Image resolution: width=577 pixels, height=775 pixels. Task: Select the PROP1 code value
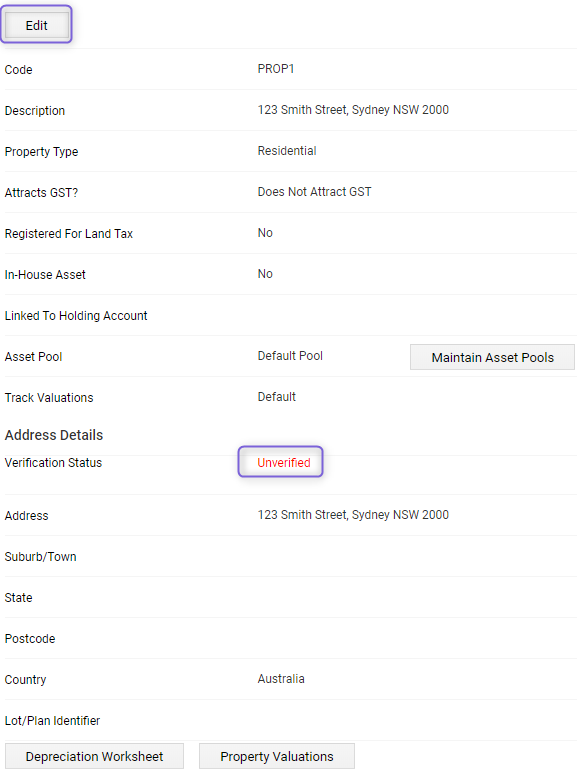[276, 69]
